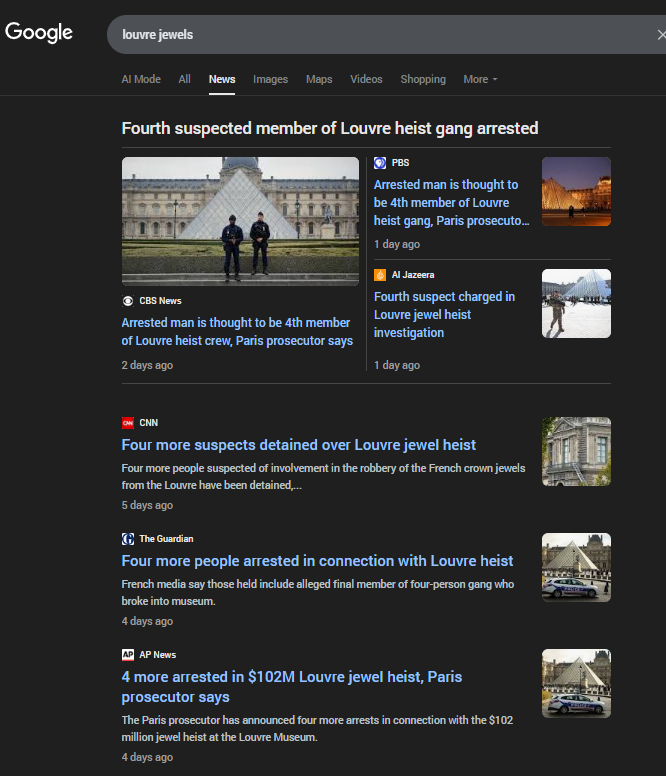Click the police officers at Louvre image
666x776 pixels.
point(240,221)
